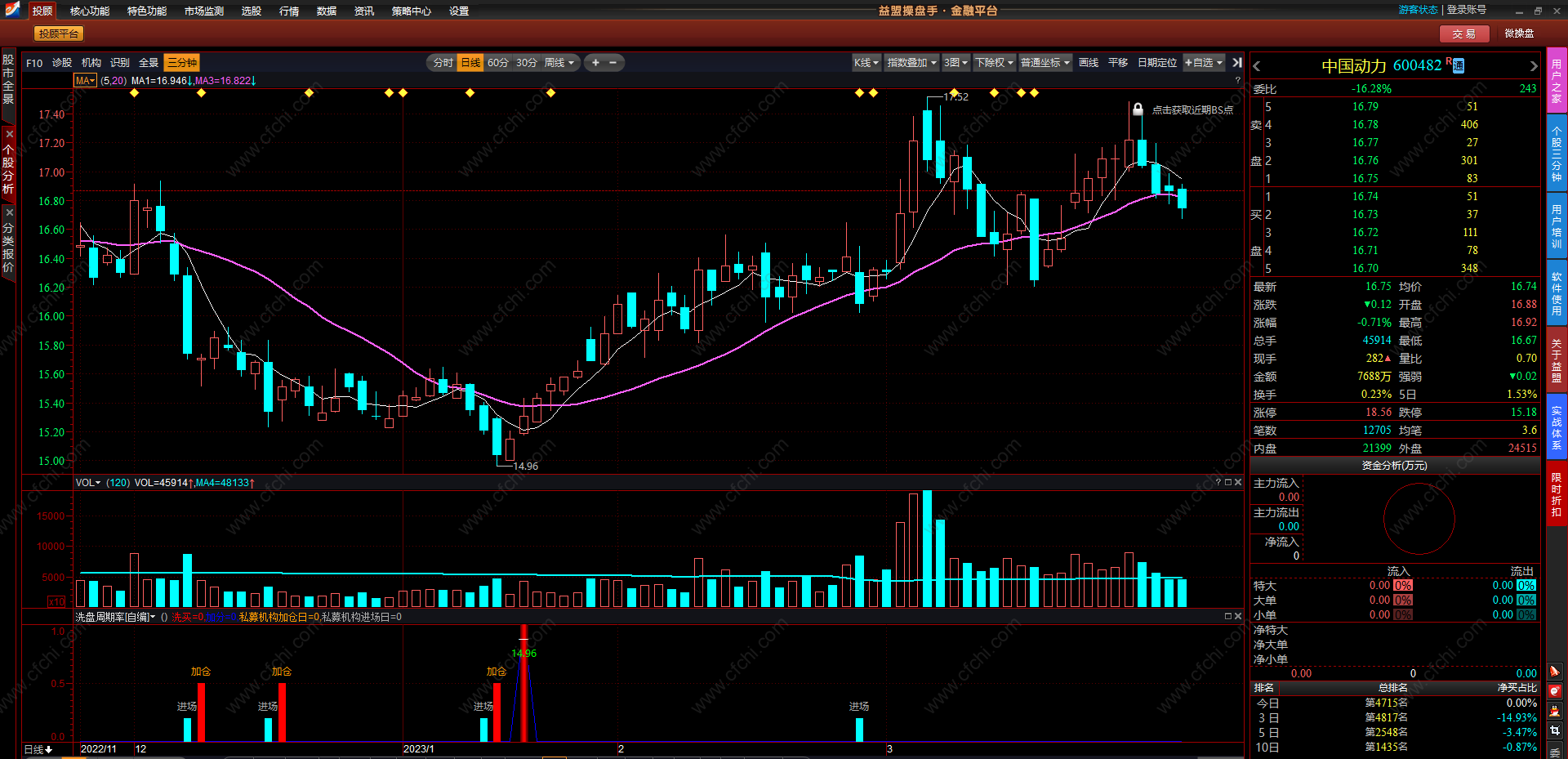
Task: Click the red bell alert icon in the right sidebar
Action: pyautogui.click(x=1555, y=672)
